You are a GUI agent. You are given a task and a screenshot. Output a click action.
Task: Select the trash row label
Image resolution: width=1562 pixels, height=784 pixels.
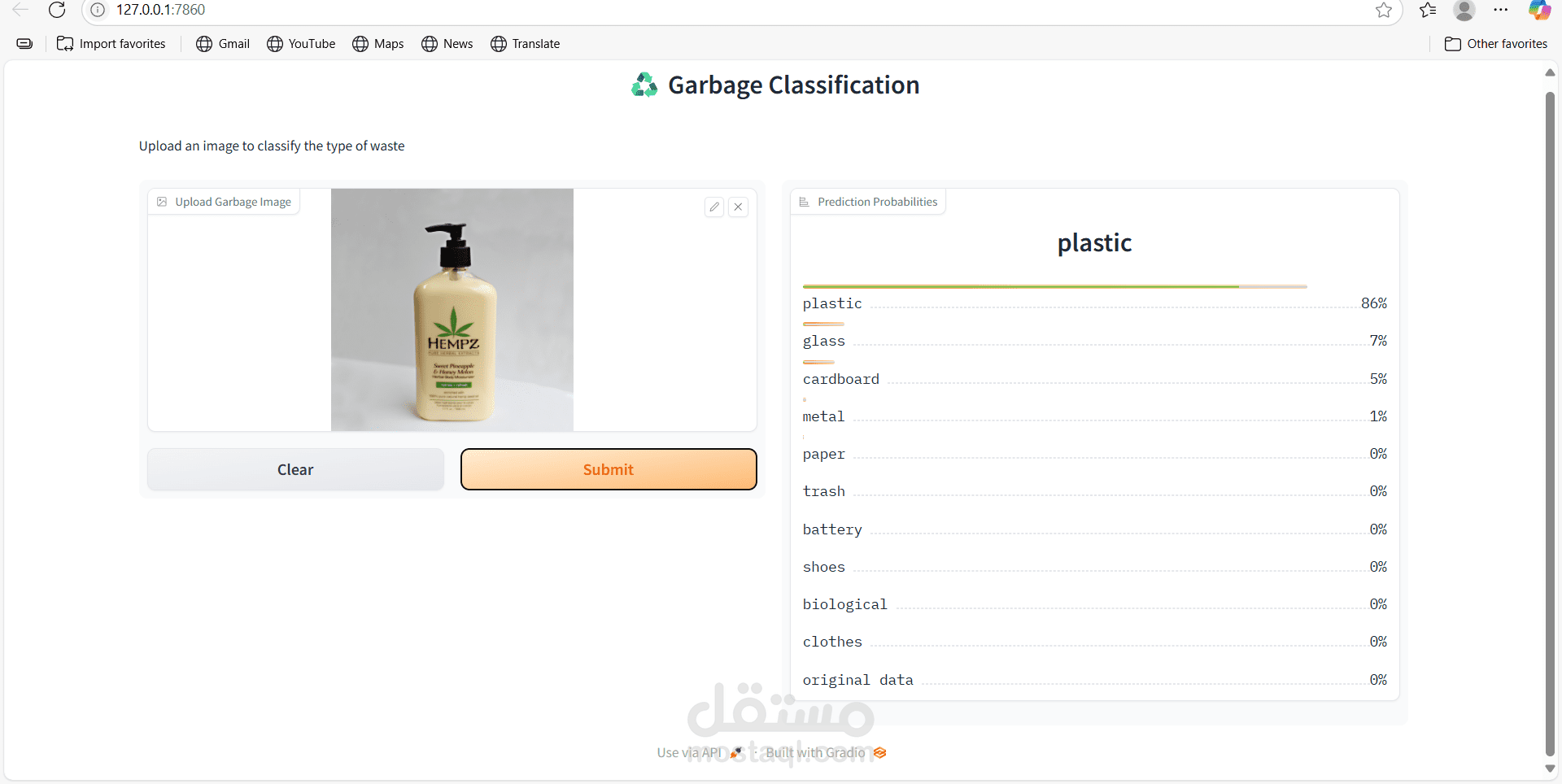824,491
